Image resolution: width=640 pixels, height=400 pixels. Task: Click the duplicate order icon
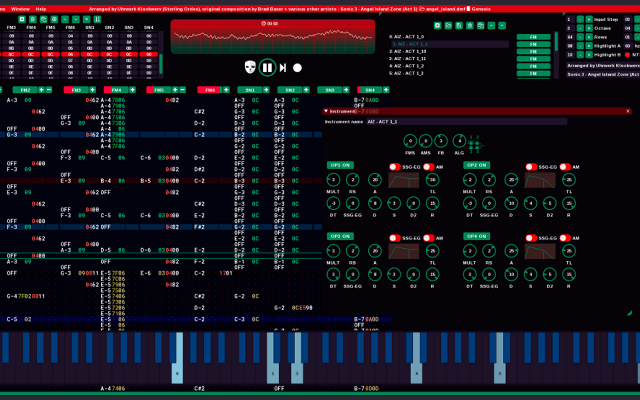(43, 19)
